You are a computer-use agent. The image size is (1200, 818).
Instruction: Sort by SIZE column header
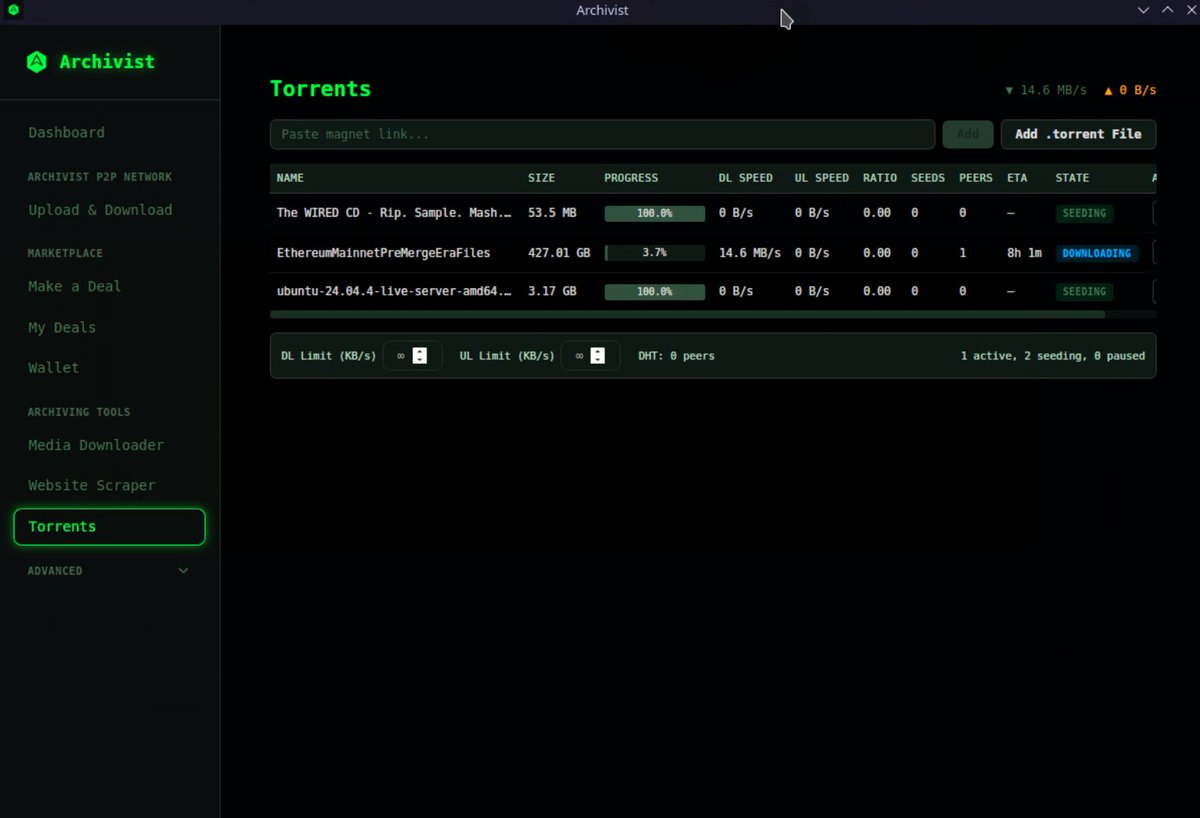click(542, 178)
